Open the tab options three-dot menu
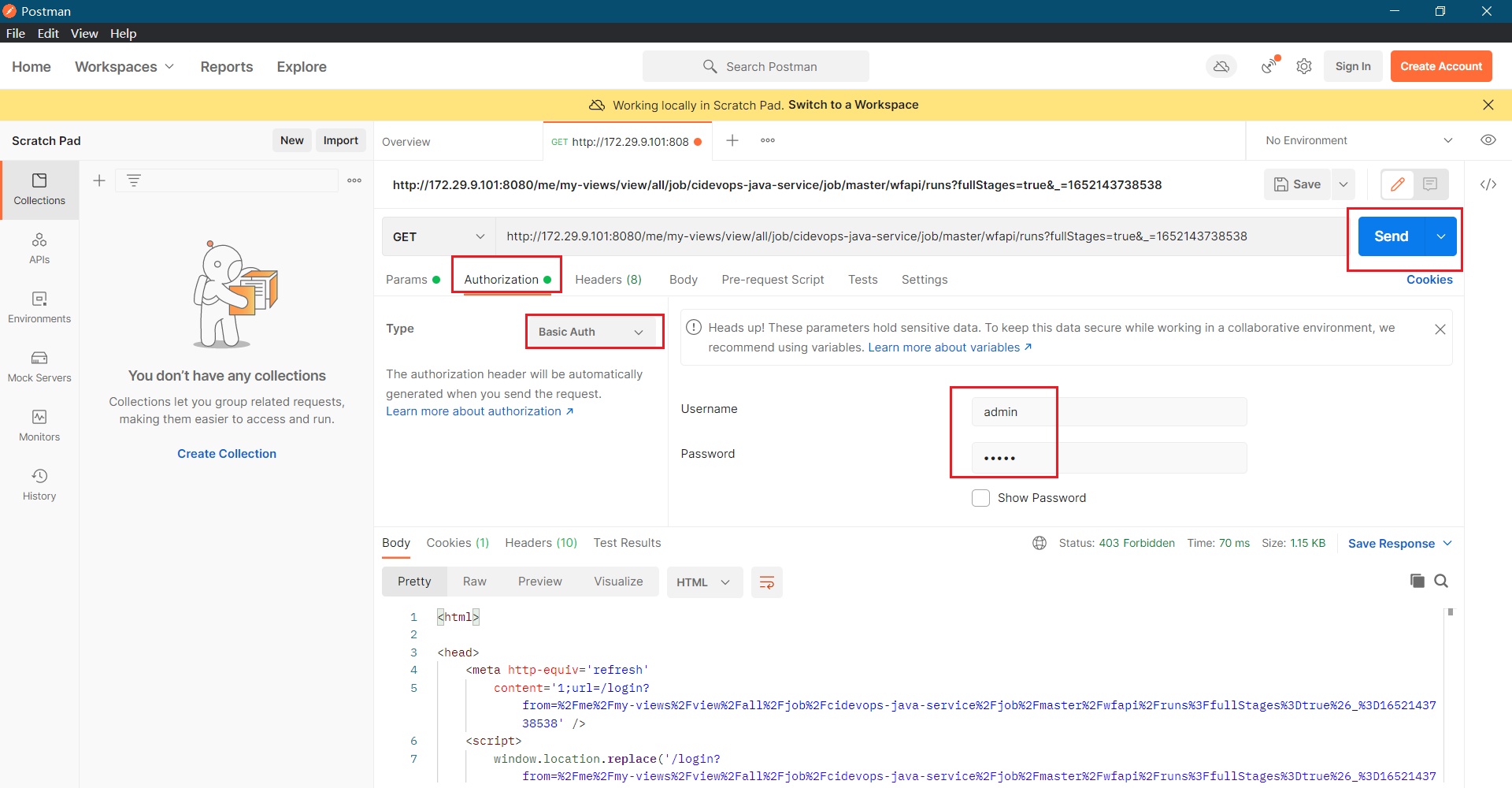 [768, 140]
